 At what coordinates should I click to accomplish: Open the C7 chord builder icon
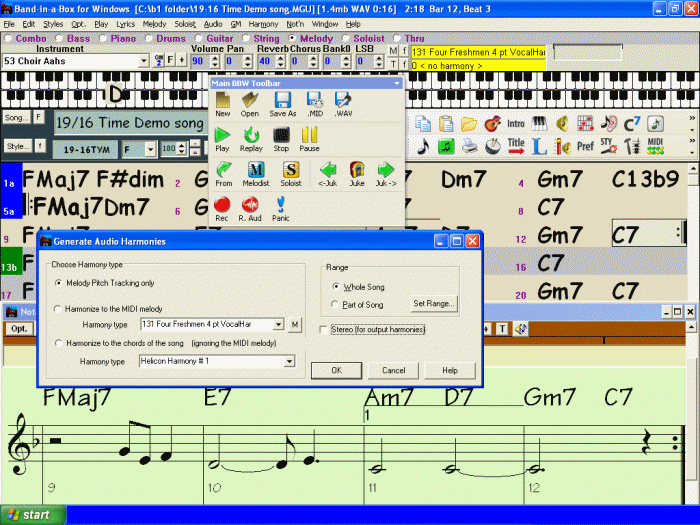632,124
